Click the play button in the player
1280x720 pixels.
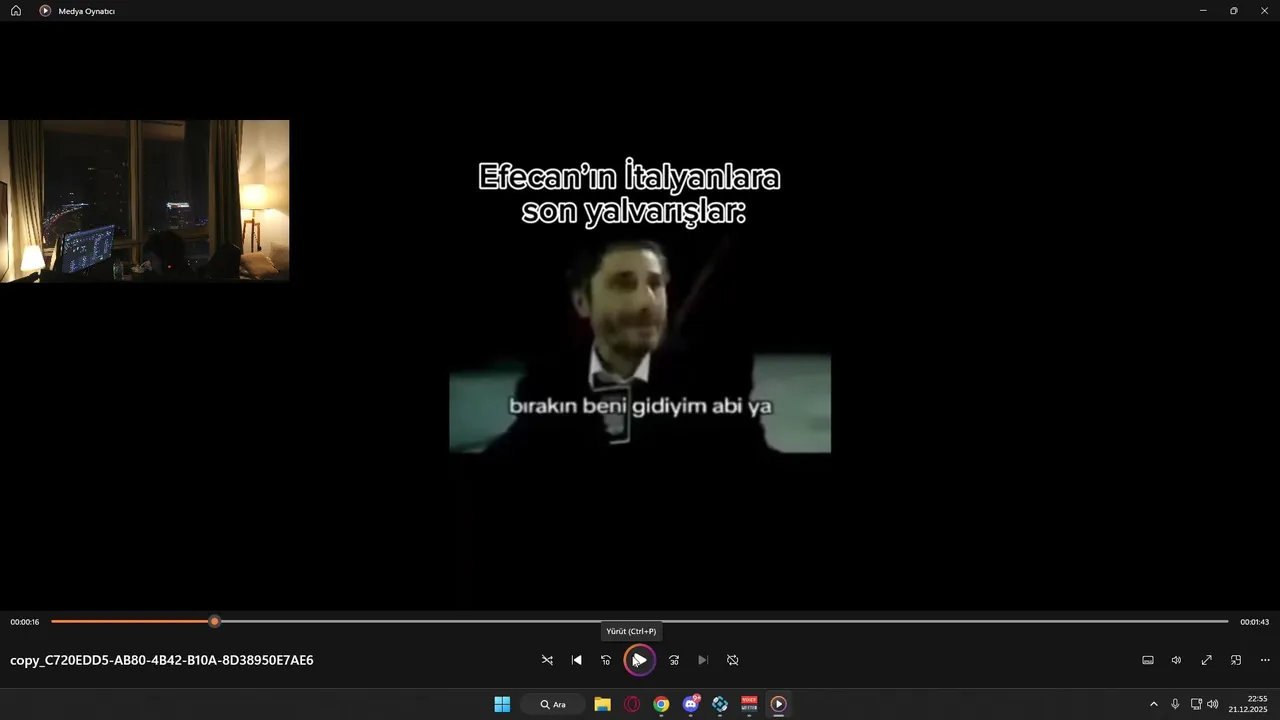click(639, 660)
